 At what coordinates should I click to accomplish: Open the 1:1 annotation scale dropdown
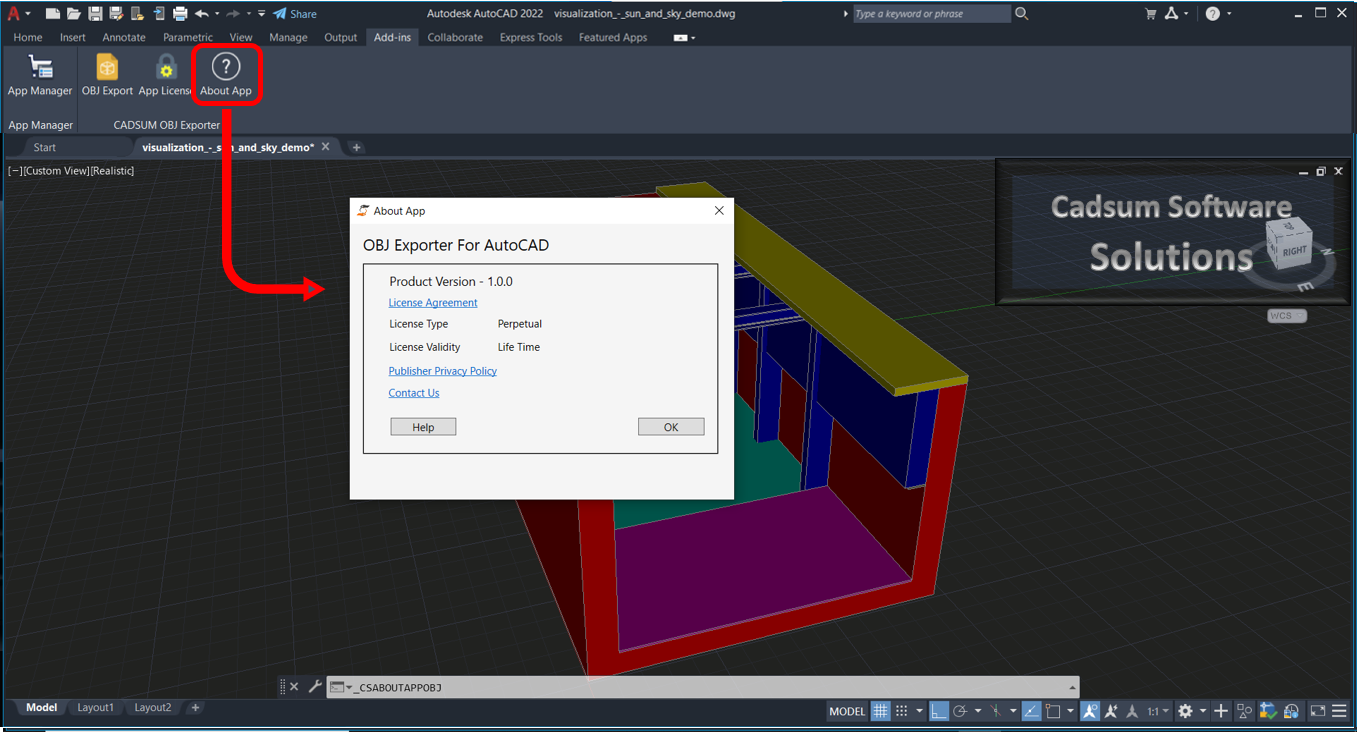pos(1158,711)
